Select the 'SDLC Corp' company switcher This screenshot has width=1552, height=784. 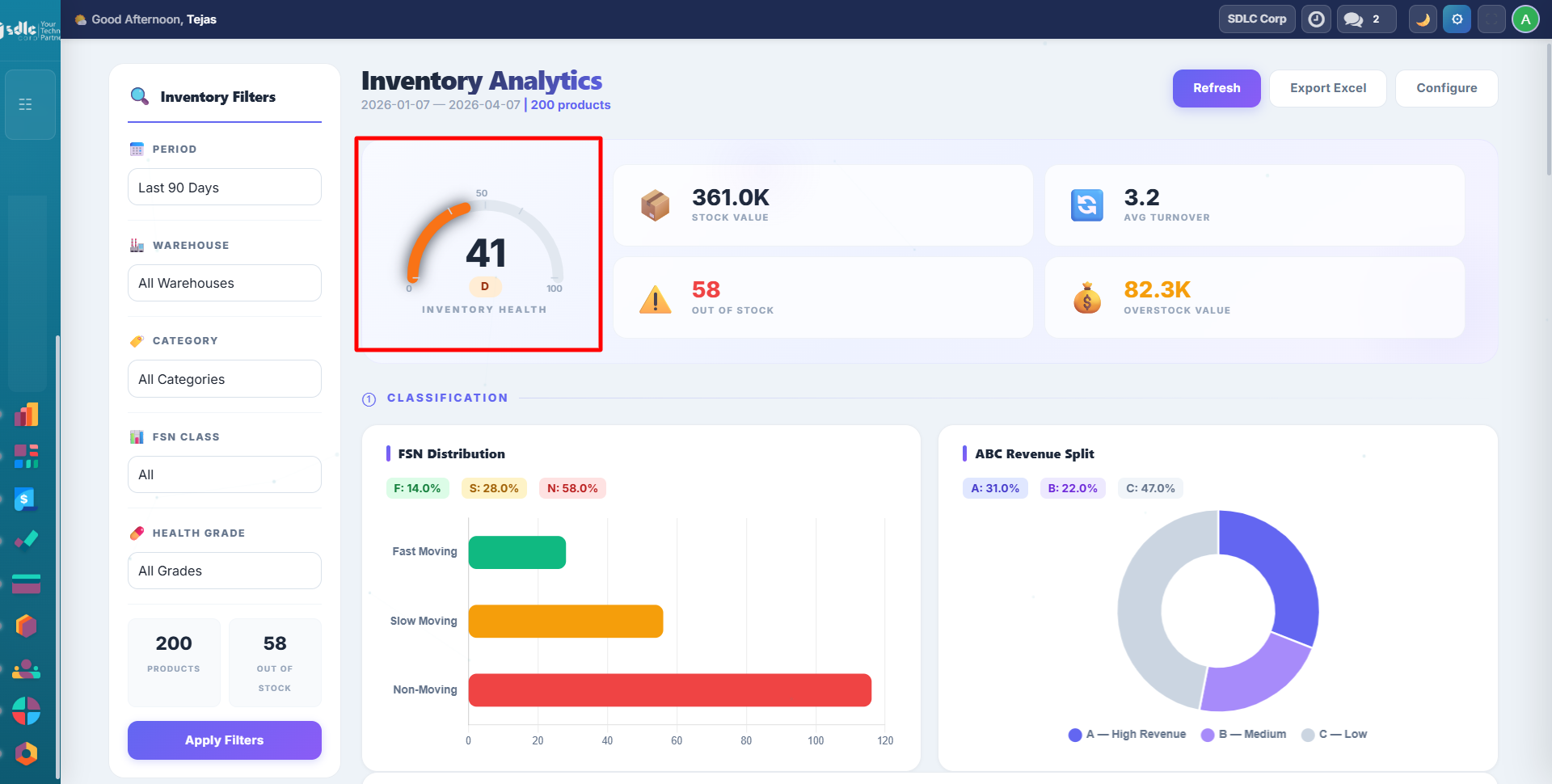(1256, 19)
